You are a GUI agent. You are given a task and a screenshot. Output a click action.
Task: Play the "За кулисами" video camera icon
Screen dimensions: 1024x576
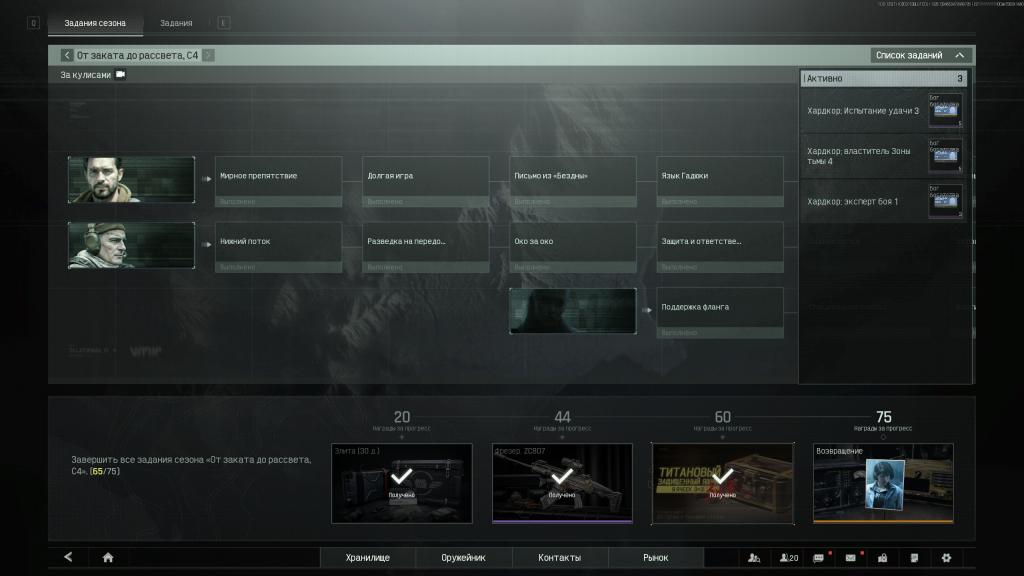[120, 75]
